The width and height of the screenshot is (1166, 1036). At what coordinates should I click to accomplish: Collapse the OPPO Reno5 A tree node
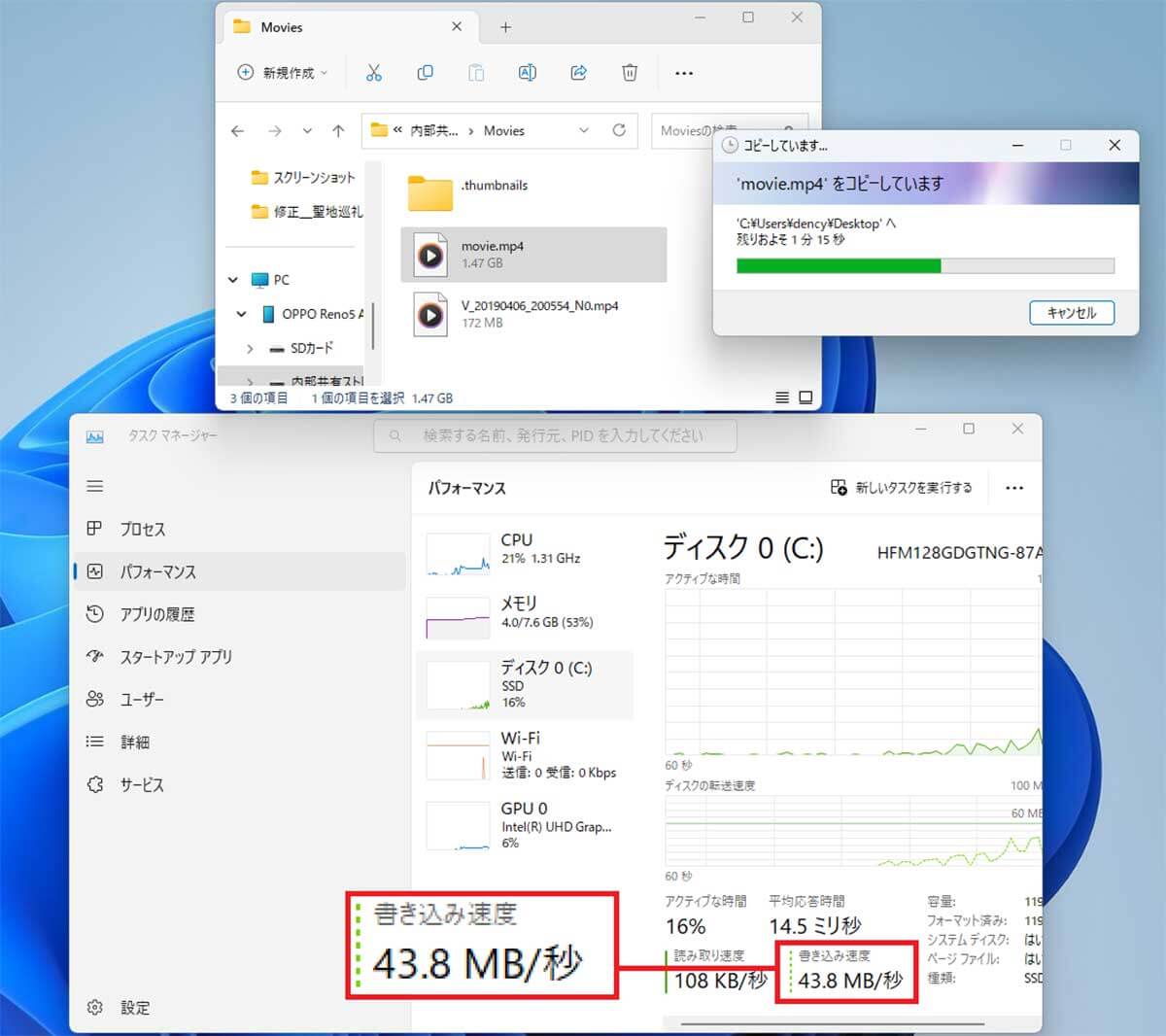[242, 314]
